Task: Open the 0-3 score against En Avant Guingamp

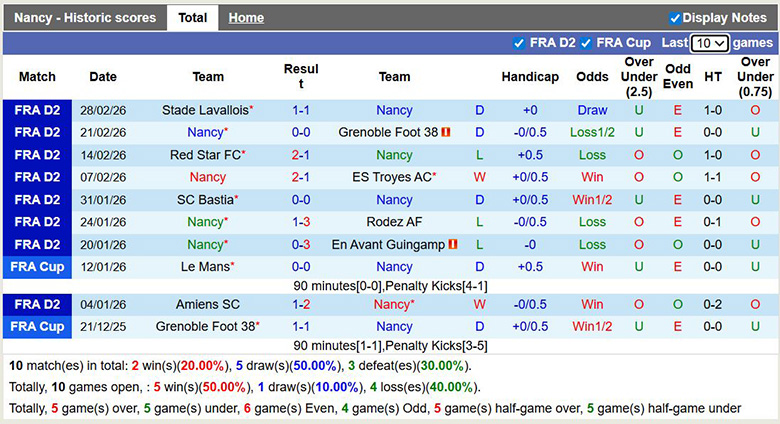Action: point(300,245)
